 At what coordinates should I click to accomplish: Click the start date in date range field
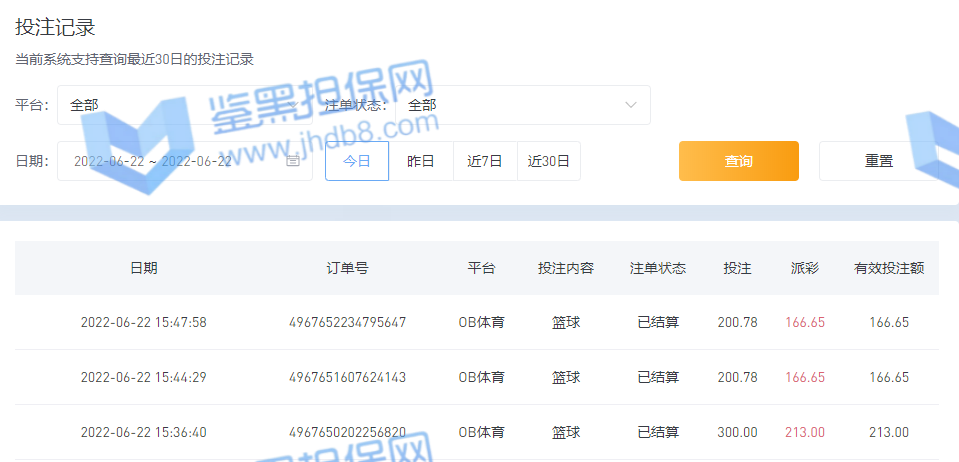pyautogui.click(x=109, y=161)
